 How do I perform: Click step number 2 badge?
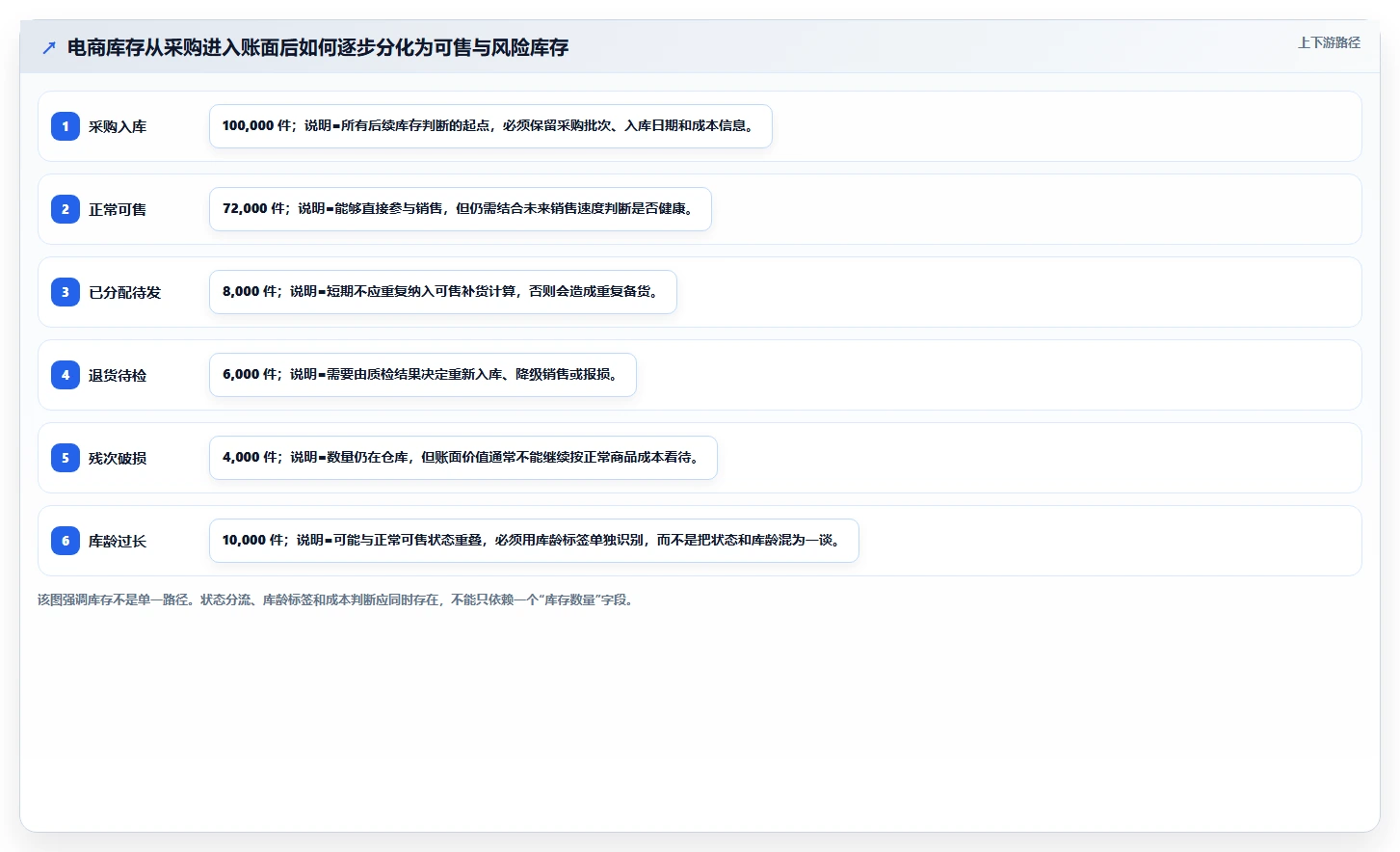(66, 209)
